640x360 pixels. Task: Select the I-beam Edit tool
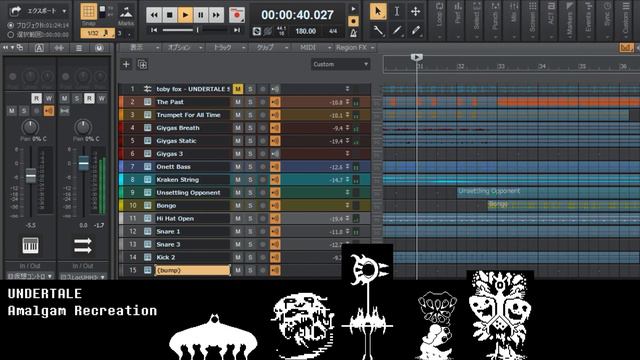pyautogui.click(x=397, y=11)
